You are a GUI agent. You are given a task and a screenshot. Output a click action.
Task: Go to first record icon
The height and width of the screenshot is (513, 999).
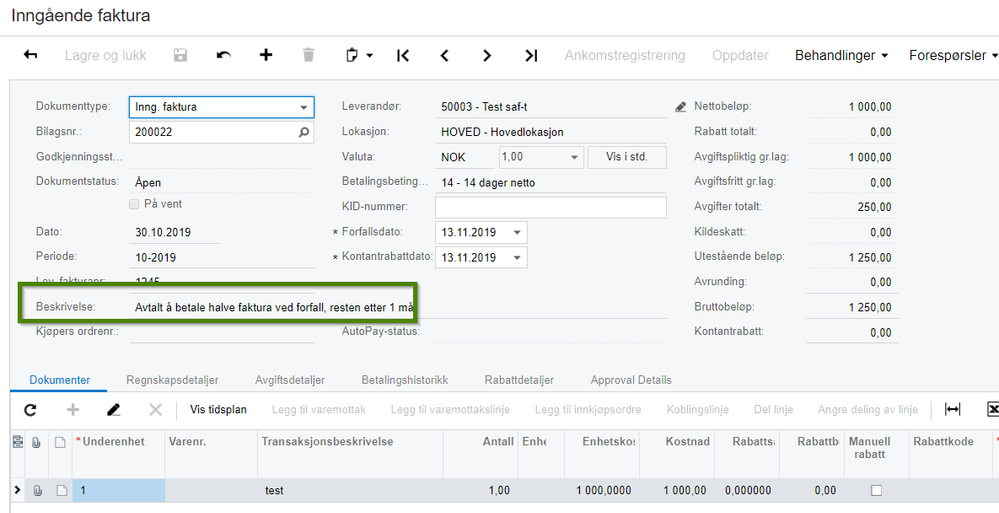(x=403, y=55)
